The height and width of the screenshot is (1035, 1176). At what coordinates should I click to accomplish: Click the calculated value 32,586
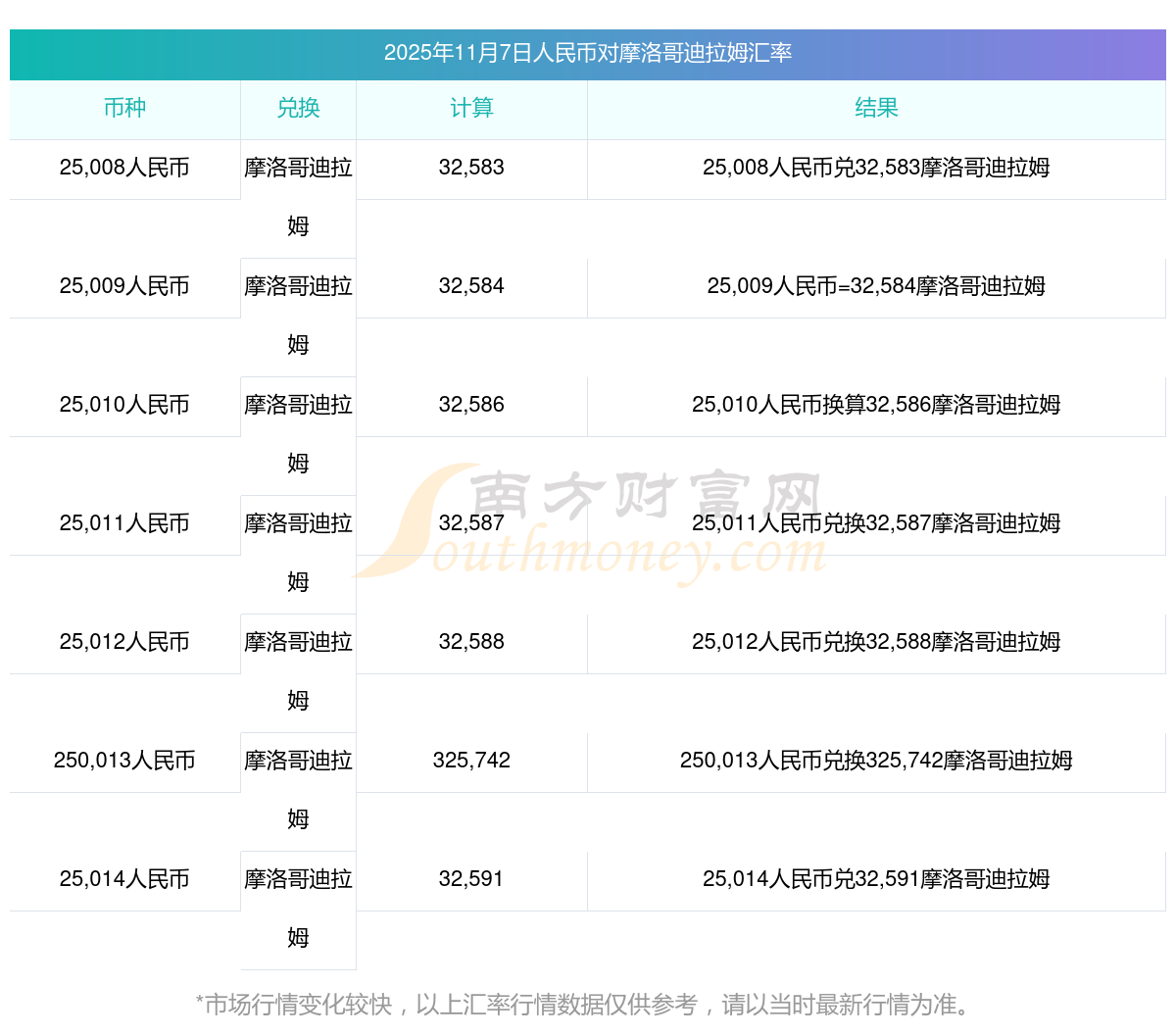[471, 405]
